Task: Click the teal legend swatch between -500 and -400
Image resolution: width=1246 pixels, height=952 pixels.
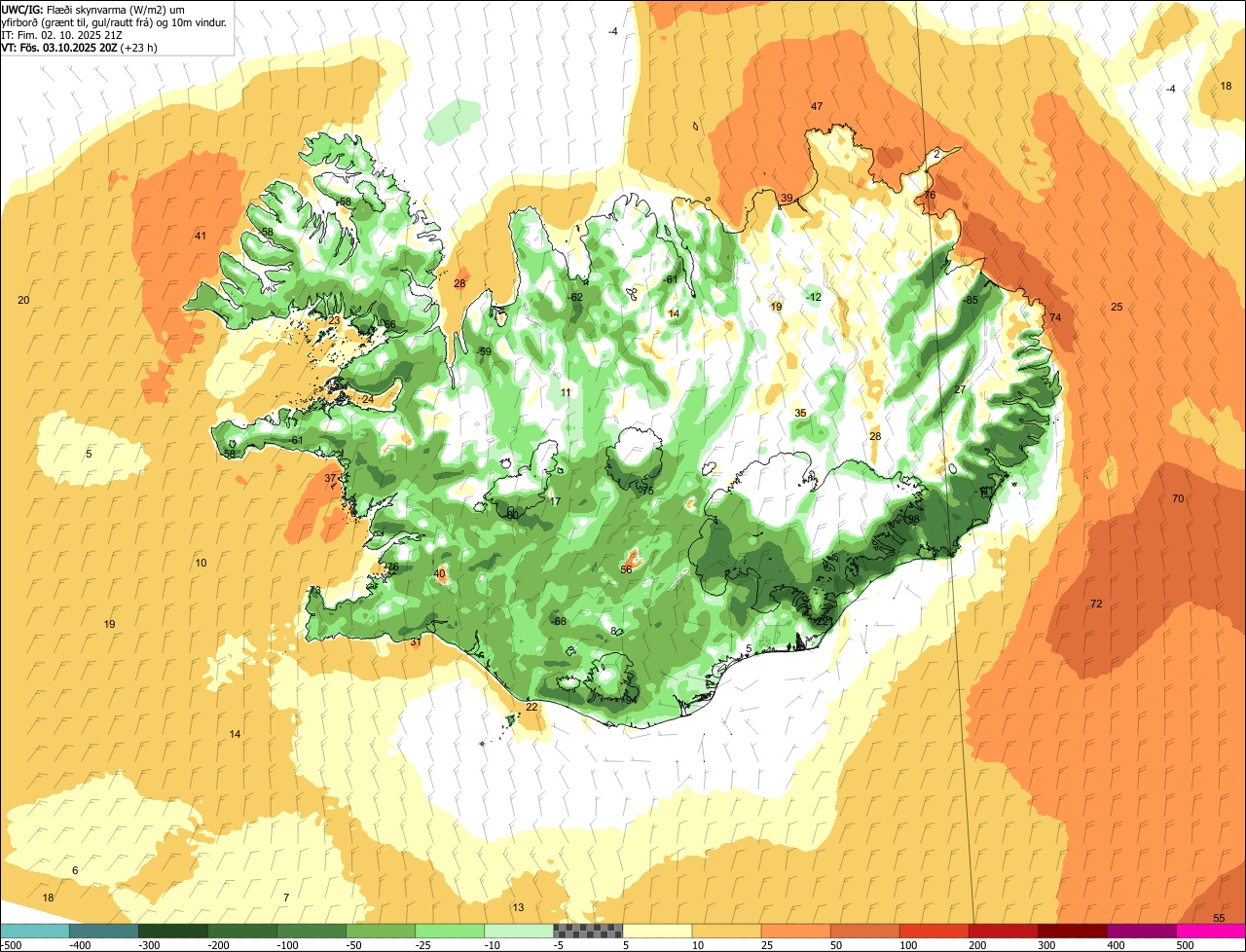Action: 34,932
